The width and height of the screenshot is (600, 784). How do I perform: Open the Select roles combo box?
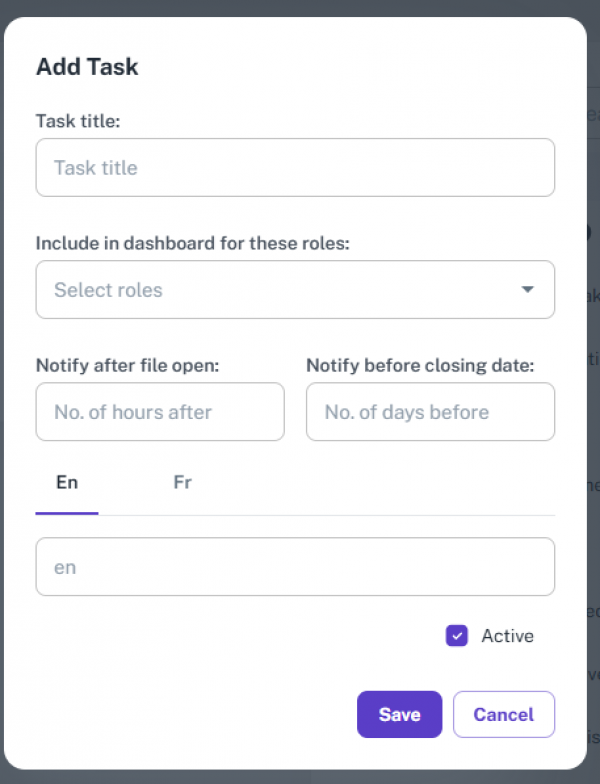(x=280, y=290)
